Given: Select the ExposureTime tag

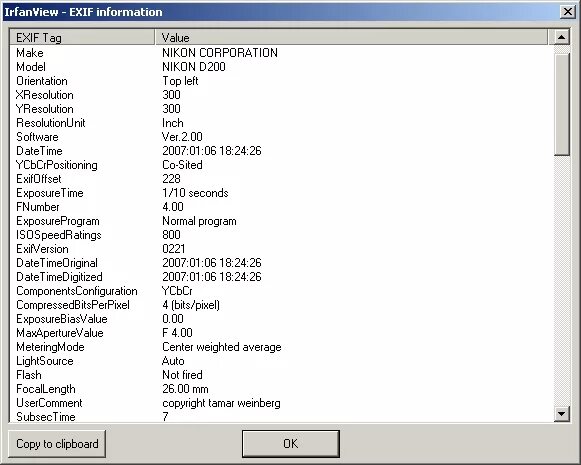Looking at the screenshot, I should (x=50, y=193).
